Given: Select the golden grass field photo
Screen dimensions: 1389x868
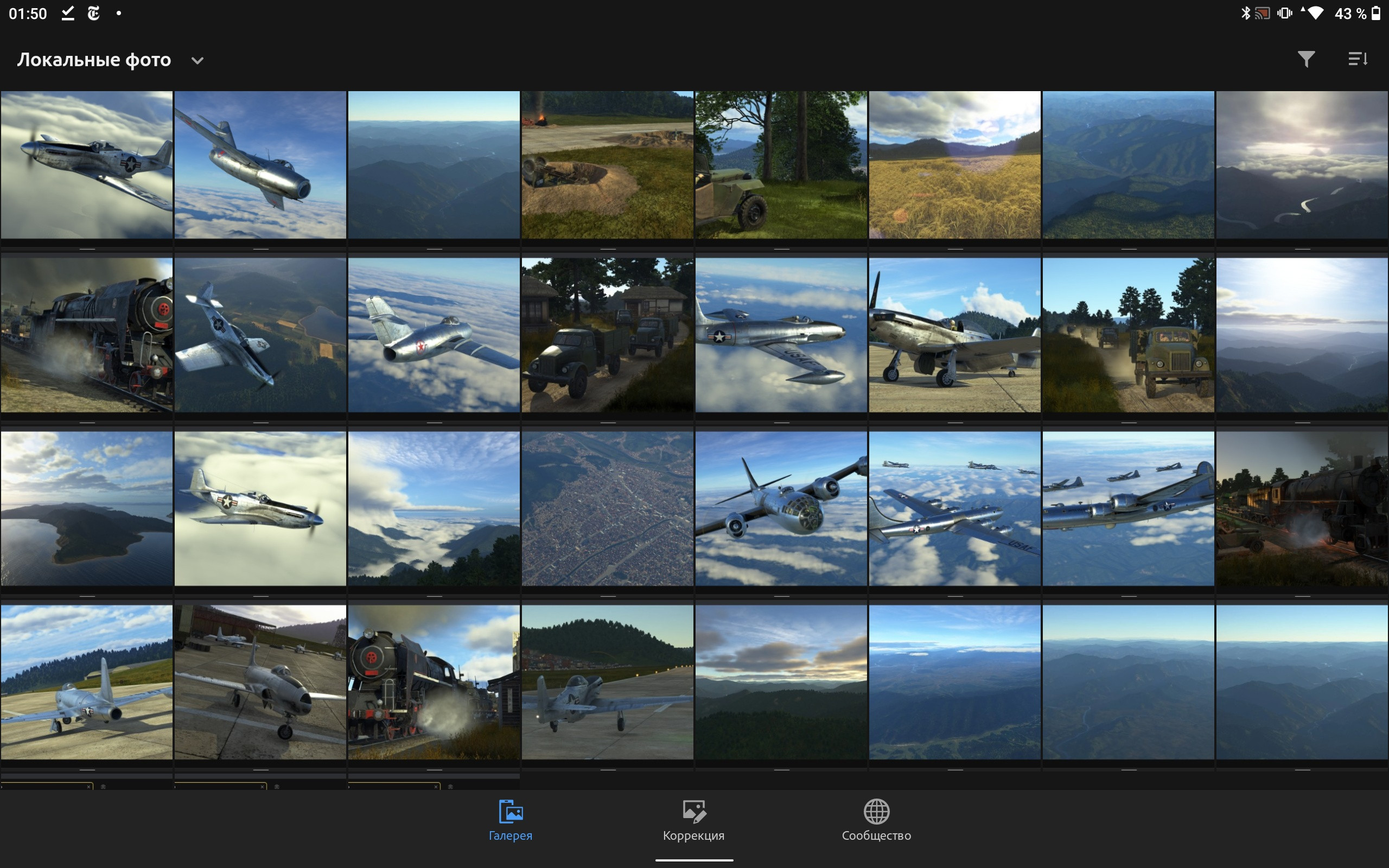Looking at the screenshot, I should pyautogui.click(x=954, y=165).
